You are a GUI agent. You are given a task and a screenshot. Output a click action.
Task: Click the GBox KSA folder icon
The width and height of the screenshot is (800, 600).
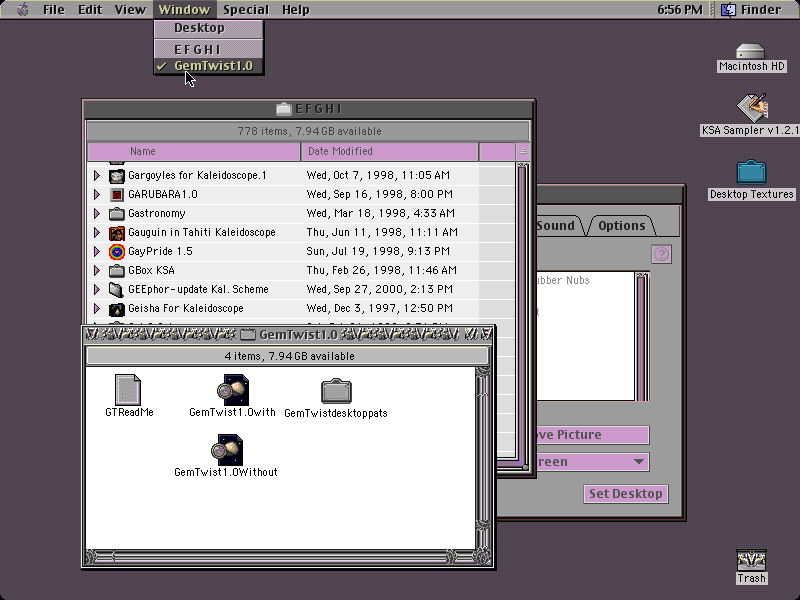point(117,270)
